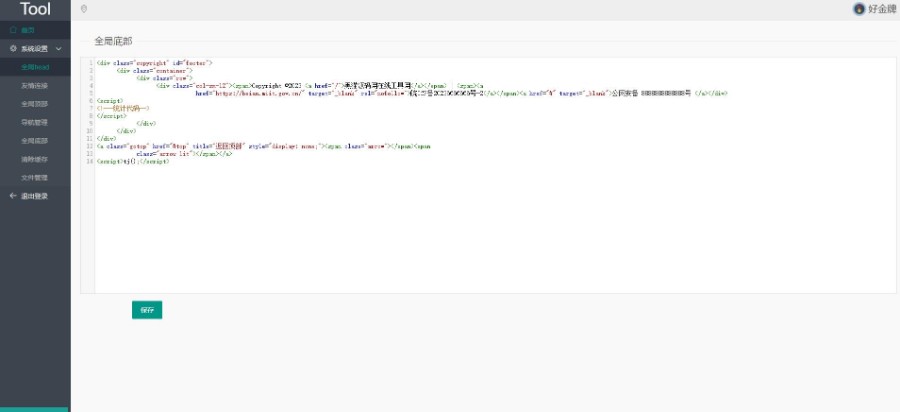Click the a class="gotop" code line

[x=263, y=146]
